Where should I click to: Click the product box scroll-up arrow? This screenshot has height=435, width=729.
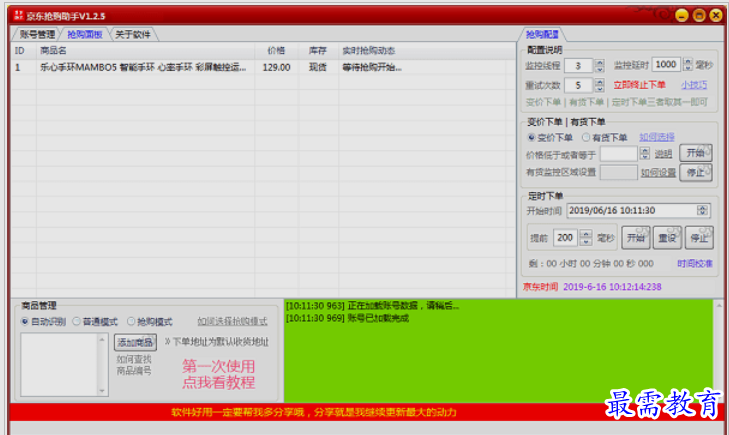(102, 340)
